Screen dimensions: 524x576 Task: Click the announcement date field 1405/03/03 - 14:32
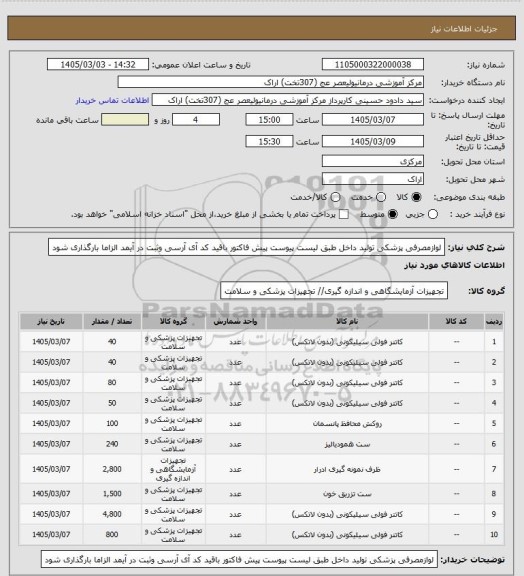click(x=98, y=64)
